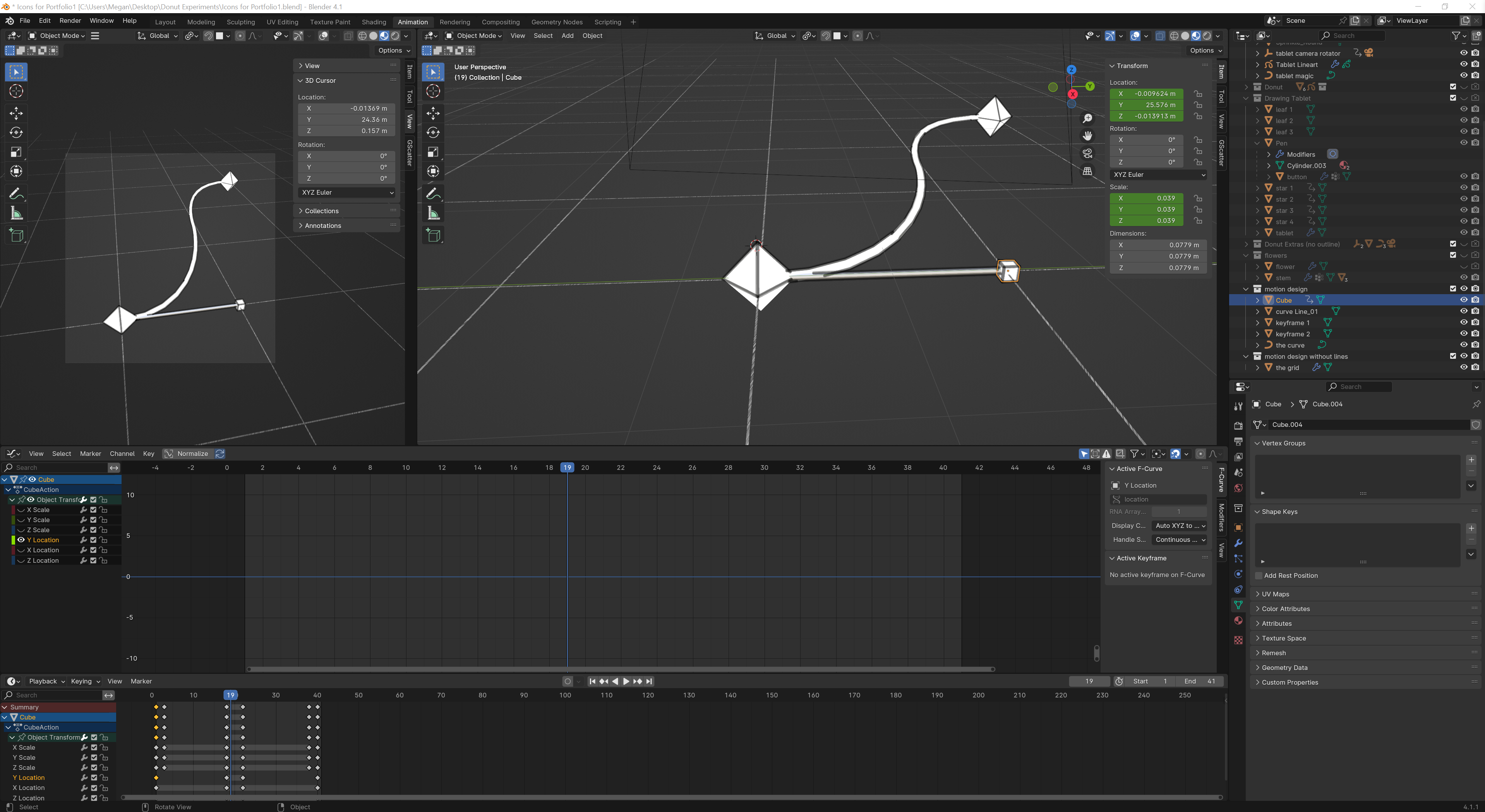
Task: Open the Render menu
Action: [70, 21]
